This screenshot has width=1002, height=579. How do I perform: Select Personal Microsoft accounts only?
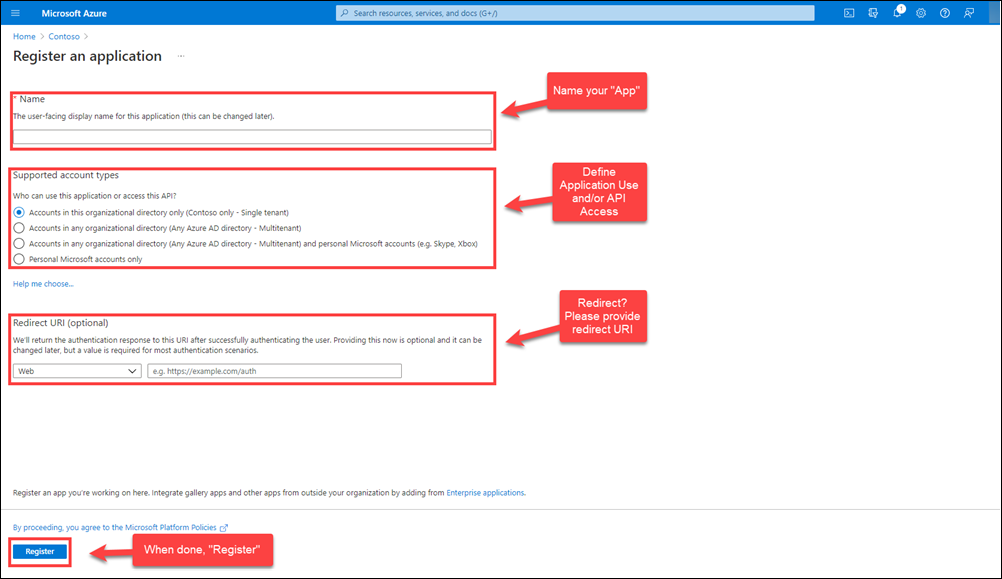tap(18, 258)
